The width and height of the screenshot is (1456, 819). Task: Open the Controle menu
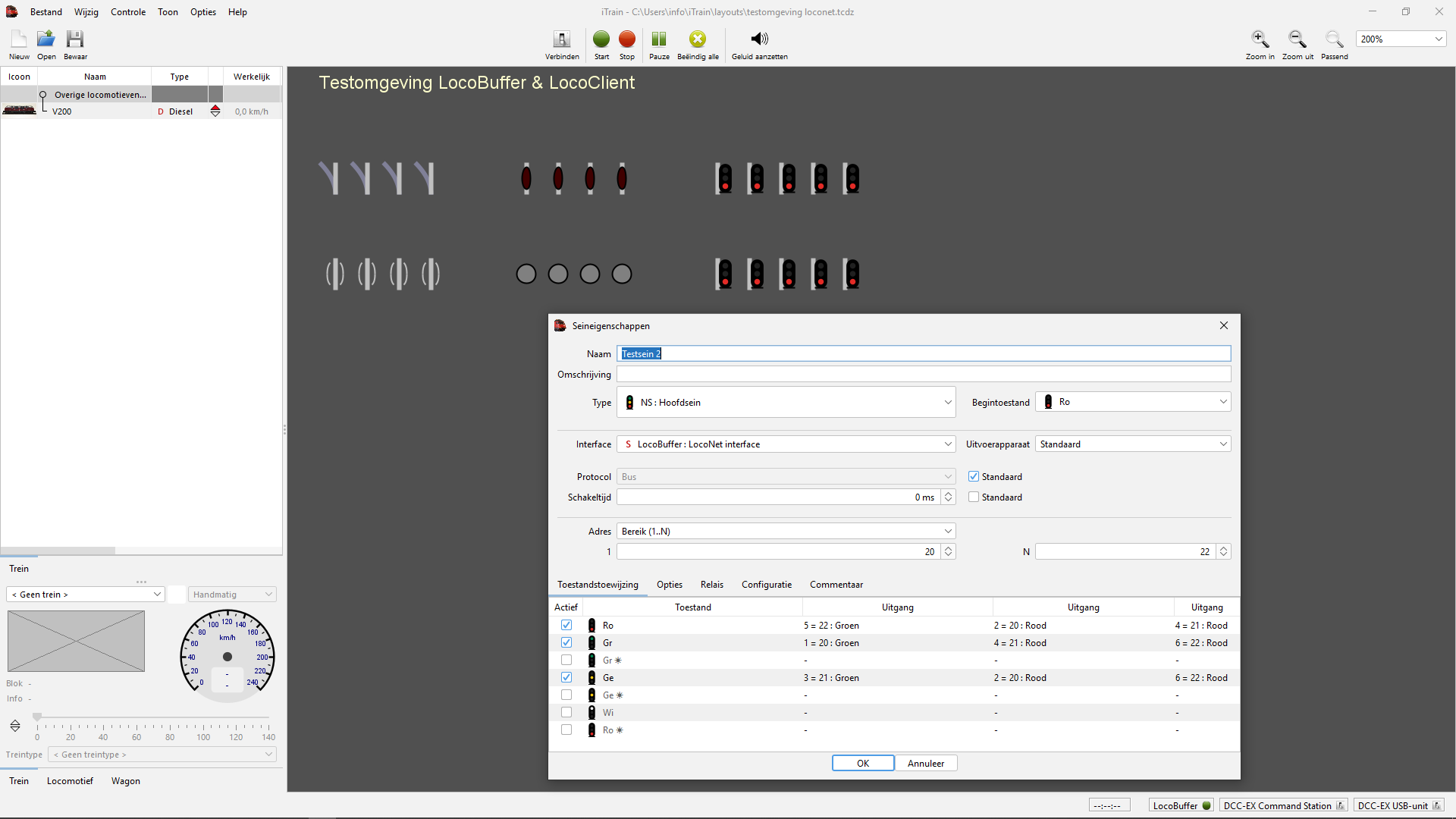127,12
